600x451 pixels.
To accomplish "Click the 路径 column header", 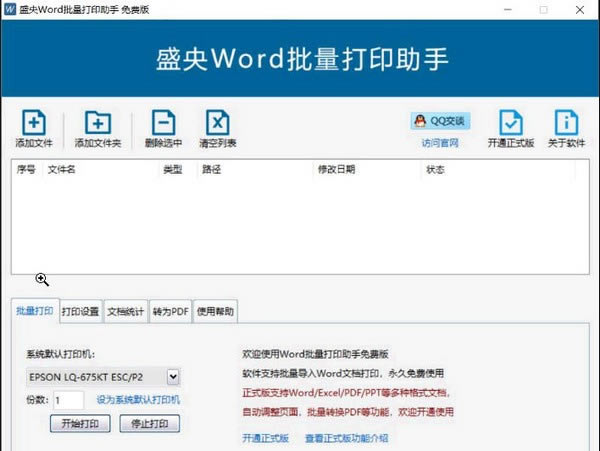I will click(x=212, y=169).
